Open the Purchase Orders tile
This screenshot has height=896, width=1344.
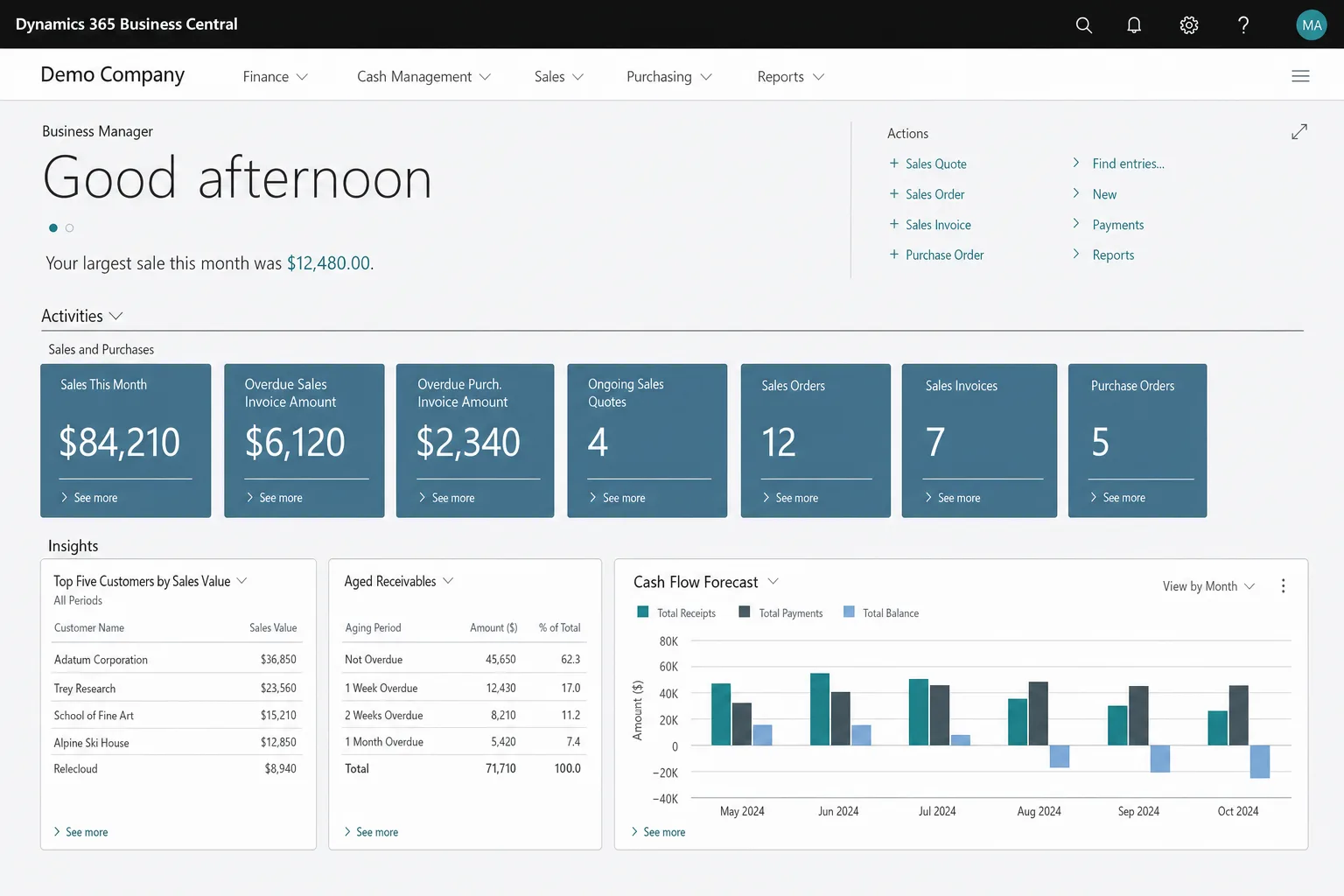tap(1137, 440)
